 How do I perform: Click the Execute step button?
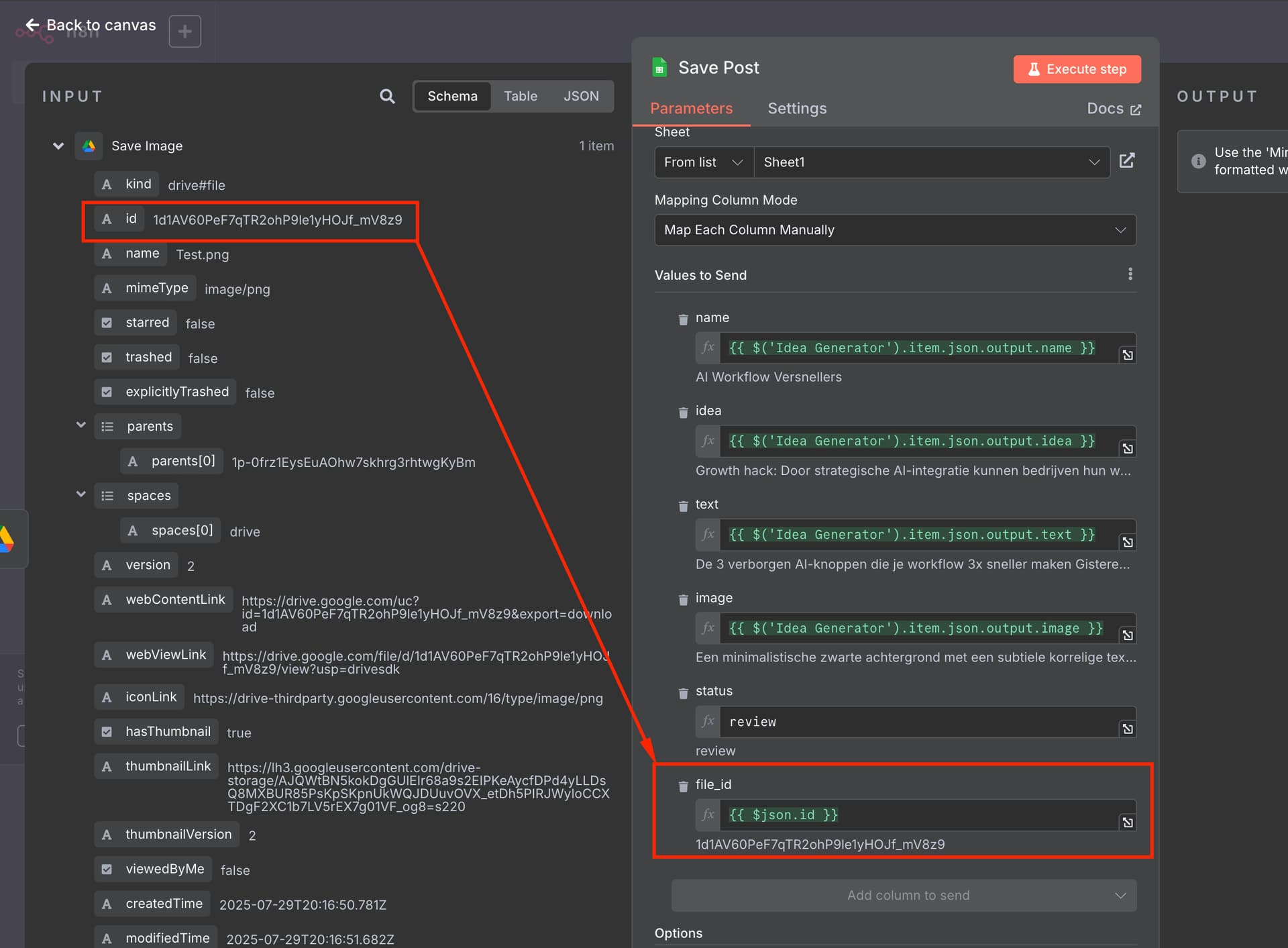(x=1077, y=69)
